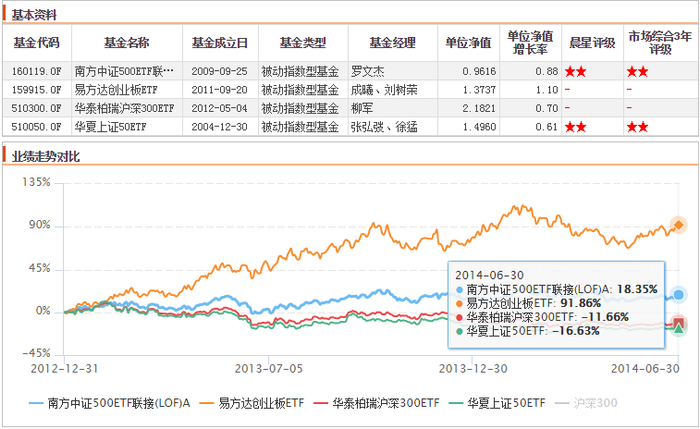Screen dimensions: 700x429
Task: Click net value 2.1821
Action: point(479,108)
